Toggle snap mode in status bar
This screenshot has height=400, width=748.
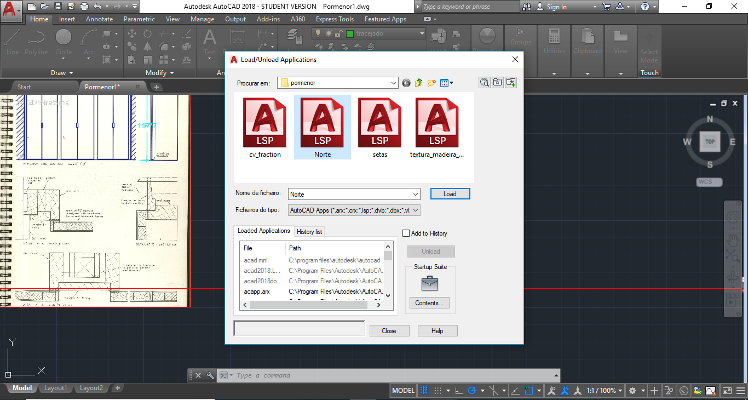click(437, 390)
